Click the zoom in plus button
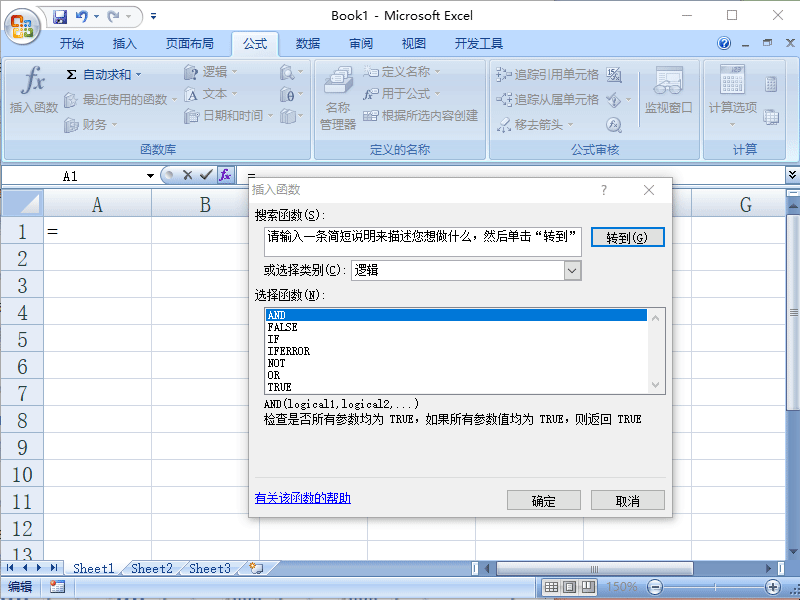The image size is (800, 600). pos(773,587)
